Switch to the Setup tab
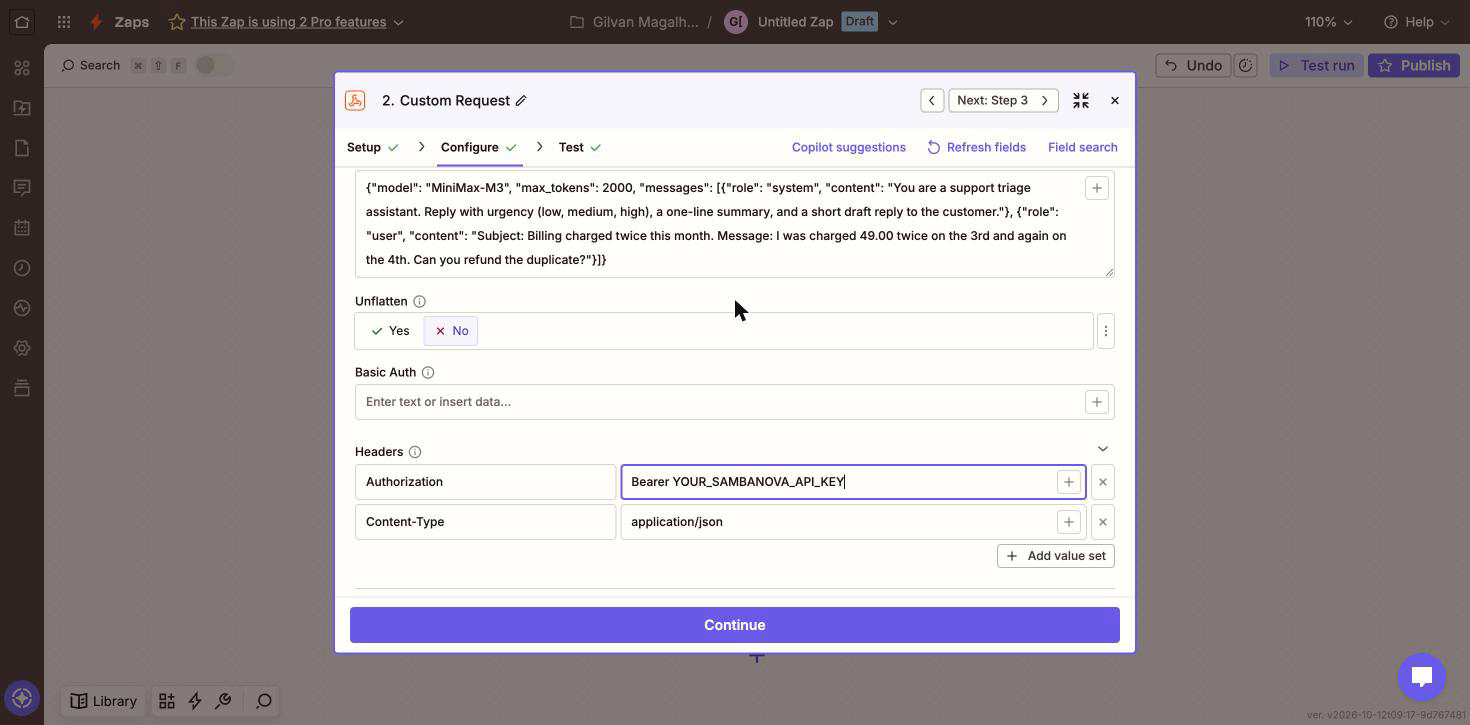1470x725 pixels. point(373,147)
